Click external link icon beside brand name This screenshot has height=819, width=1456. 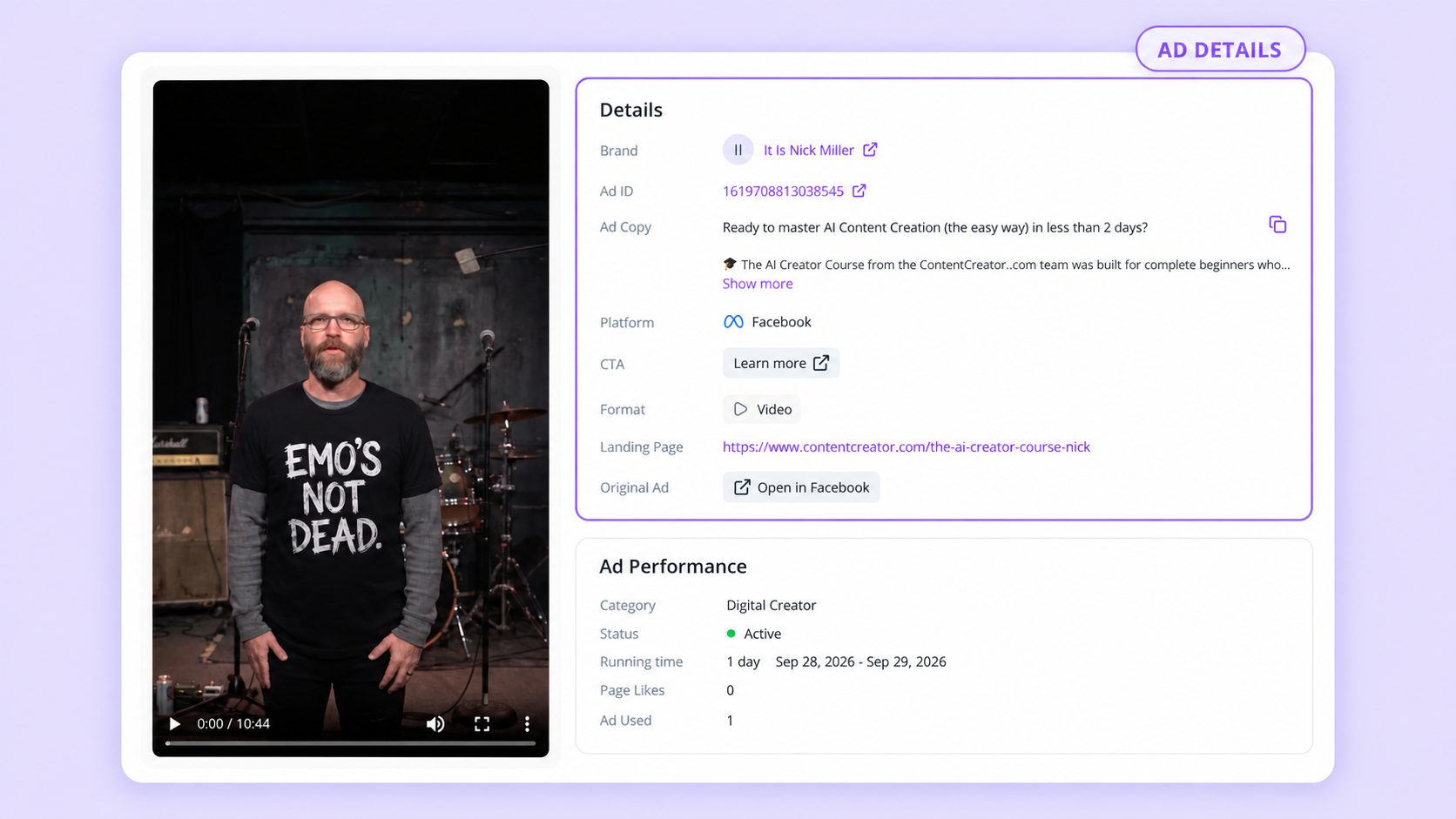point(870,150)
